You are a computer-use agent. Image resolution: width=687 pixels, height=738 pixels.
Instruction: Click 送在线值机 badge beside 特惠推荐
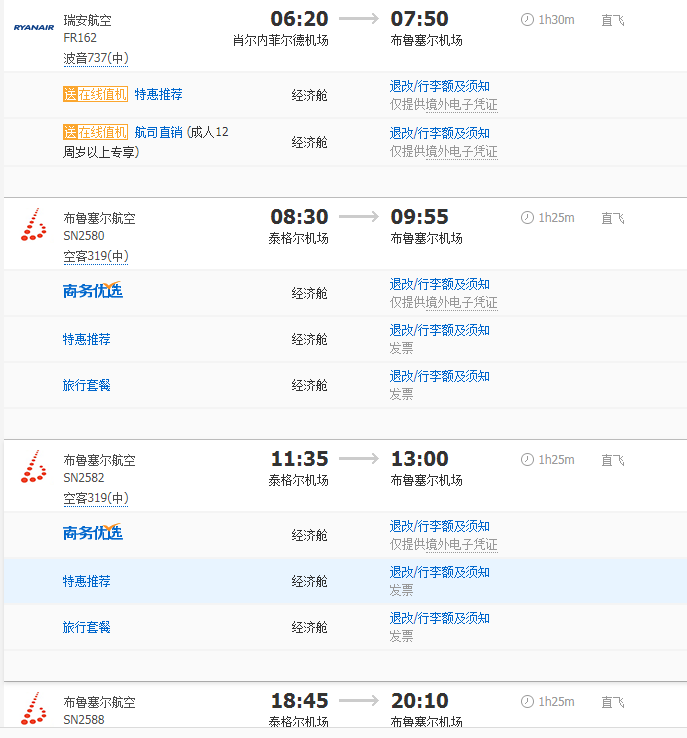pos(95,94)
